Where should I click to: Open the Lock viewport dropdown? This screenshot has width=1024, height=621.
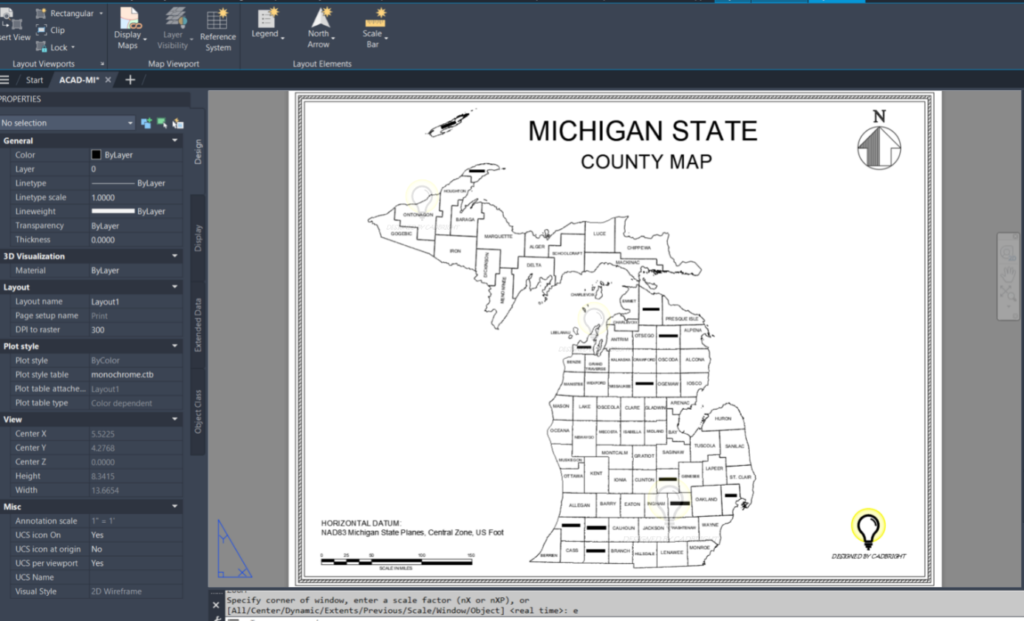click(x=56, y=47)
